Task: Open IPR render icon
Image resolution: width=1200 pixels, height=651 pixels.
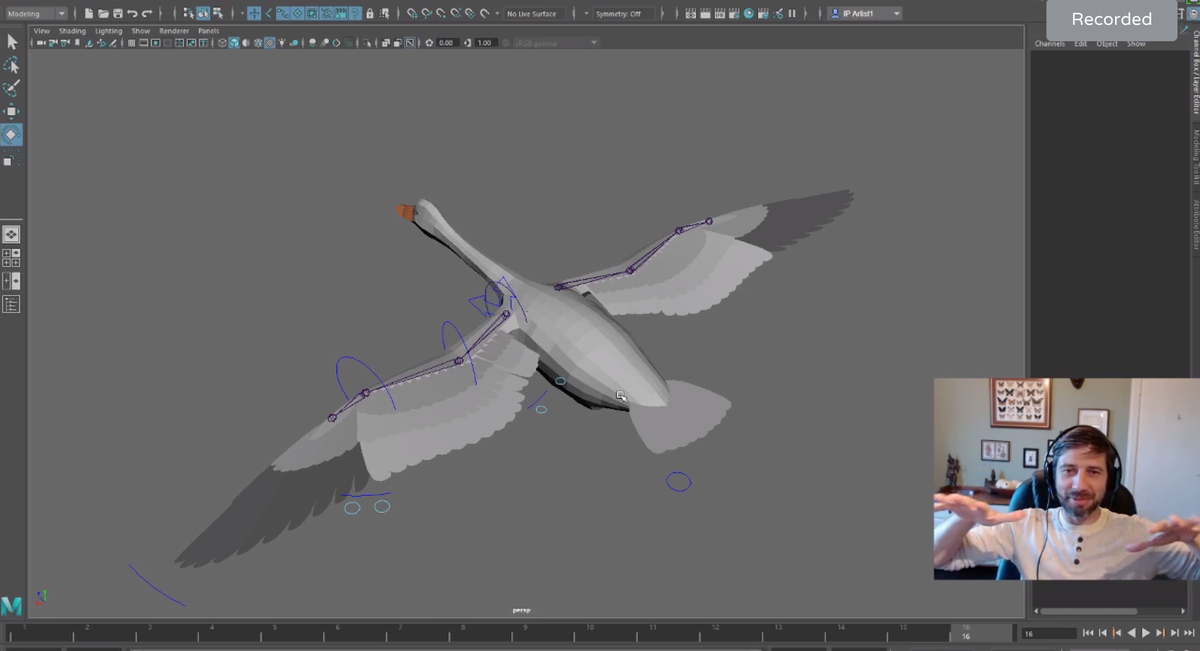Action: [719, 14]
